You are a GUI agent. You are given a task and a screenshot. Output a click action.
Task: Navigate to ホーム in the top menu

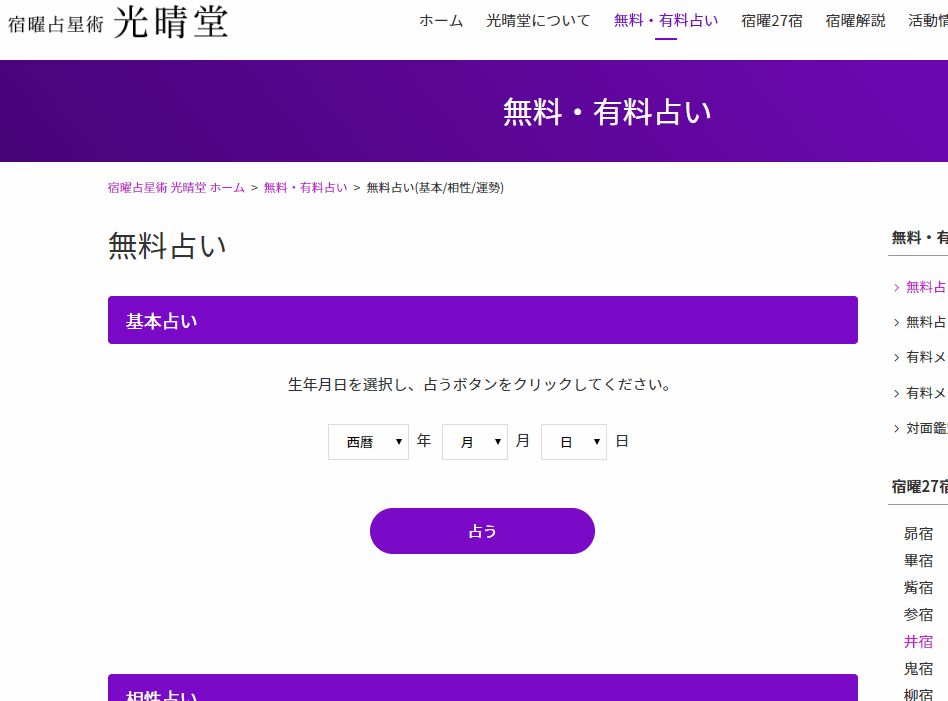tap(441, 19)
